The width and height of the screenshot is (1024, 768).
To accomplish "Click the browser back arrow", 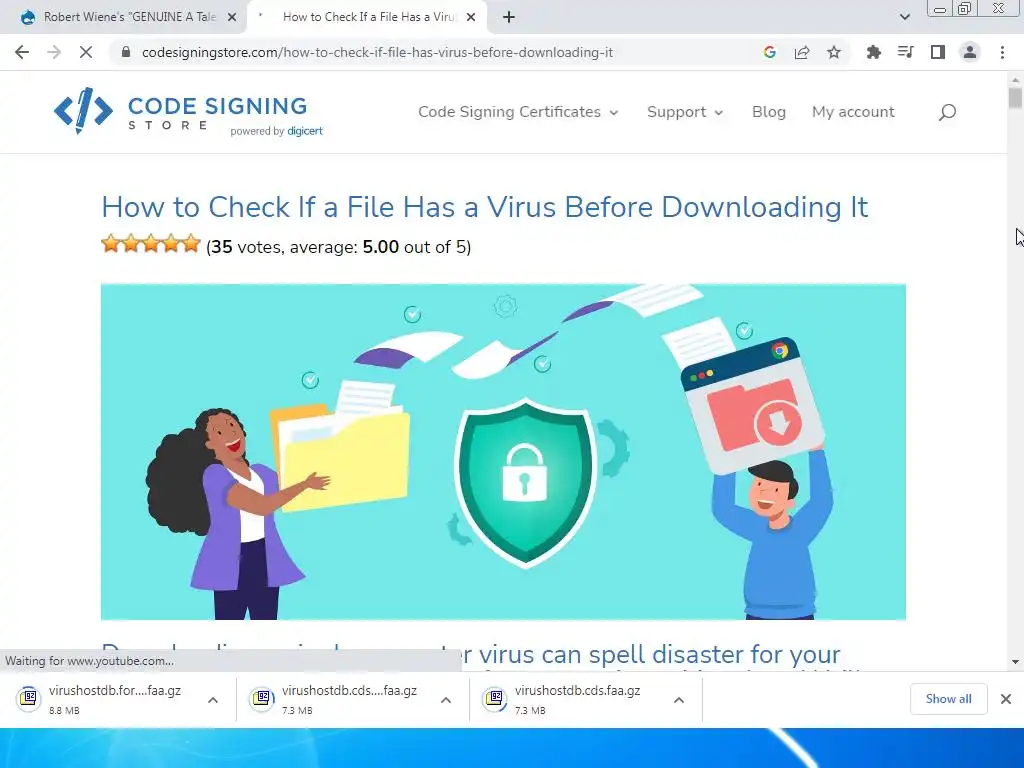I will pyautogui.click(x=22, y=52).
